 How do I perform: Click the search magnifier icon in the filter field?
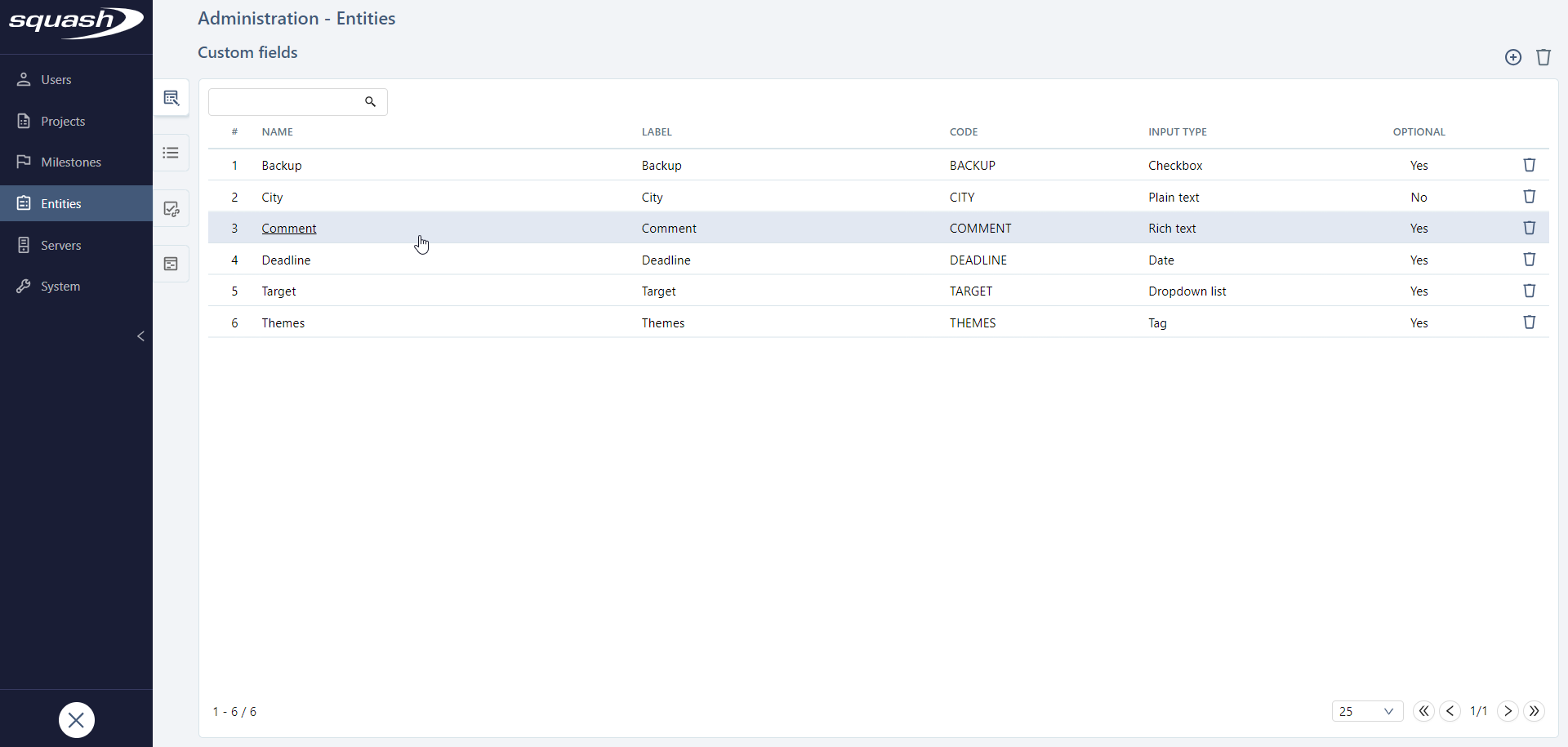click(x=370, y=102)
